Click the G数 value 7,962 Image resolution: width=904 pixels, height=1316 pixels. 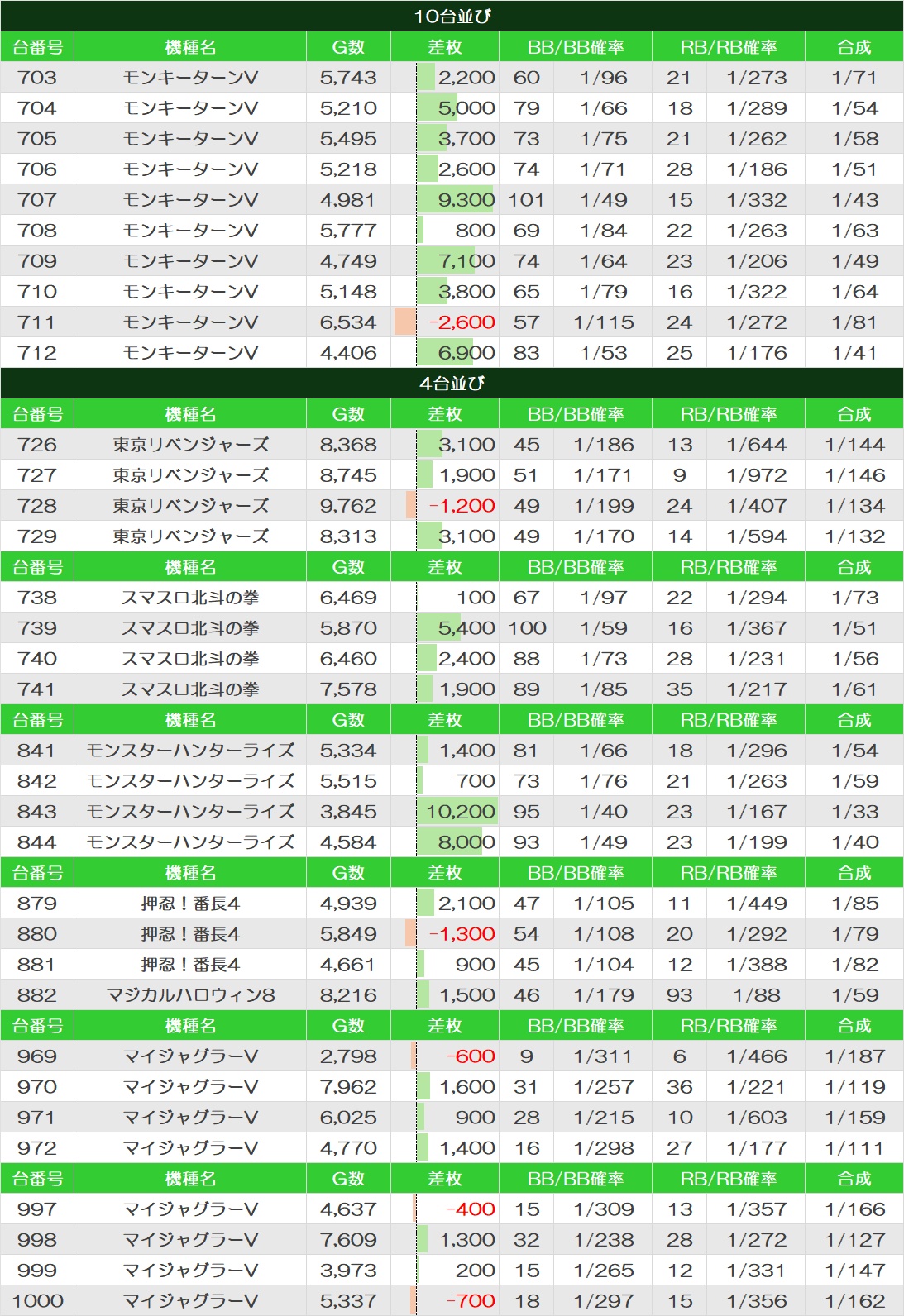click(348, 1087)
